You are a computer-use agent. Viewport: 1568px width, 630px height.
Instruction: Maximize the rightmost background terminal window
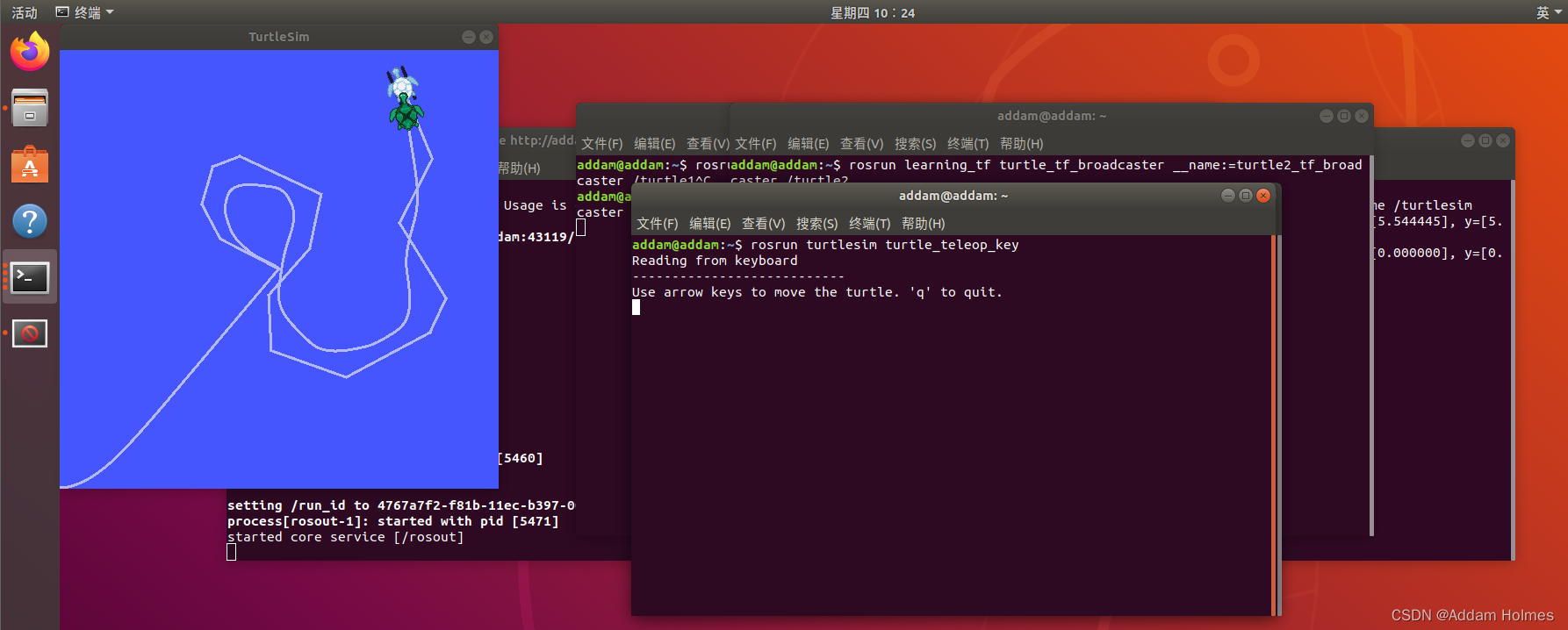click(x=1485, y=140)
